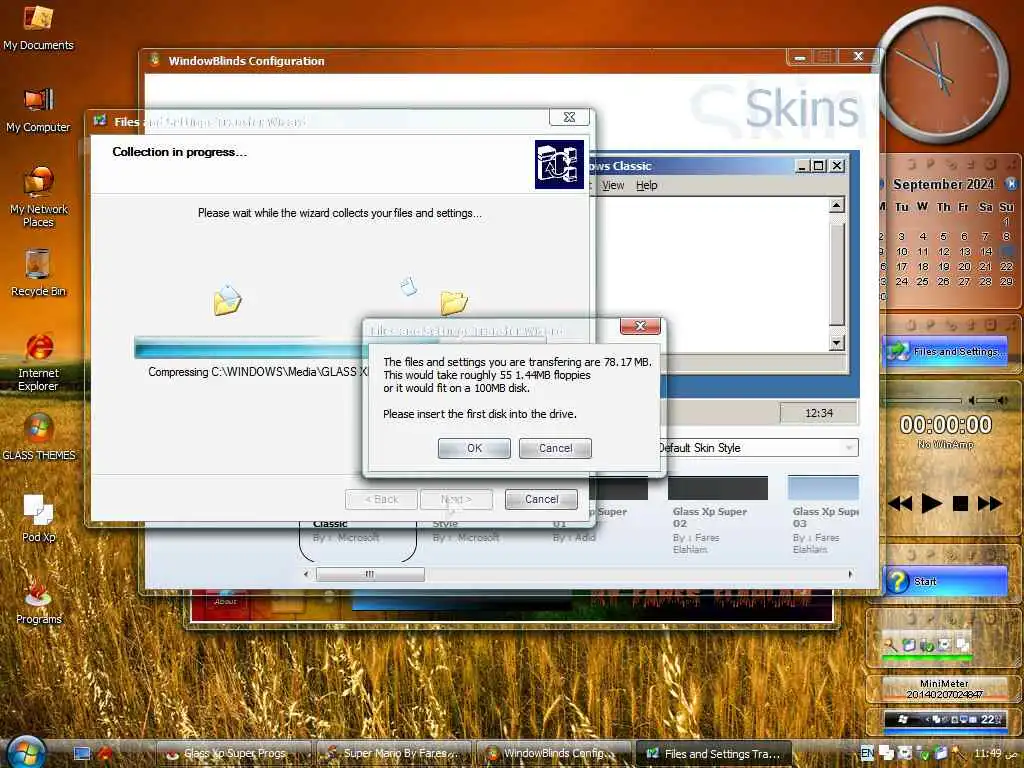Click Cancel in the transfer wizard

coord(541,500)
